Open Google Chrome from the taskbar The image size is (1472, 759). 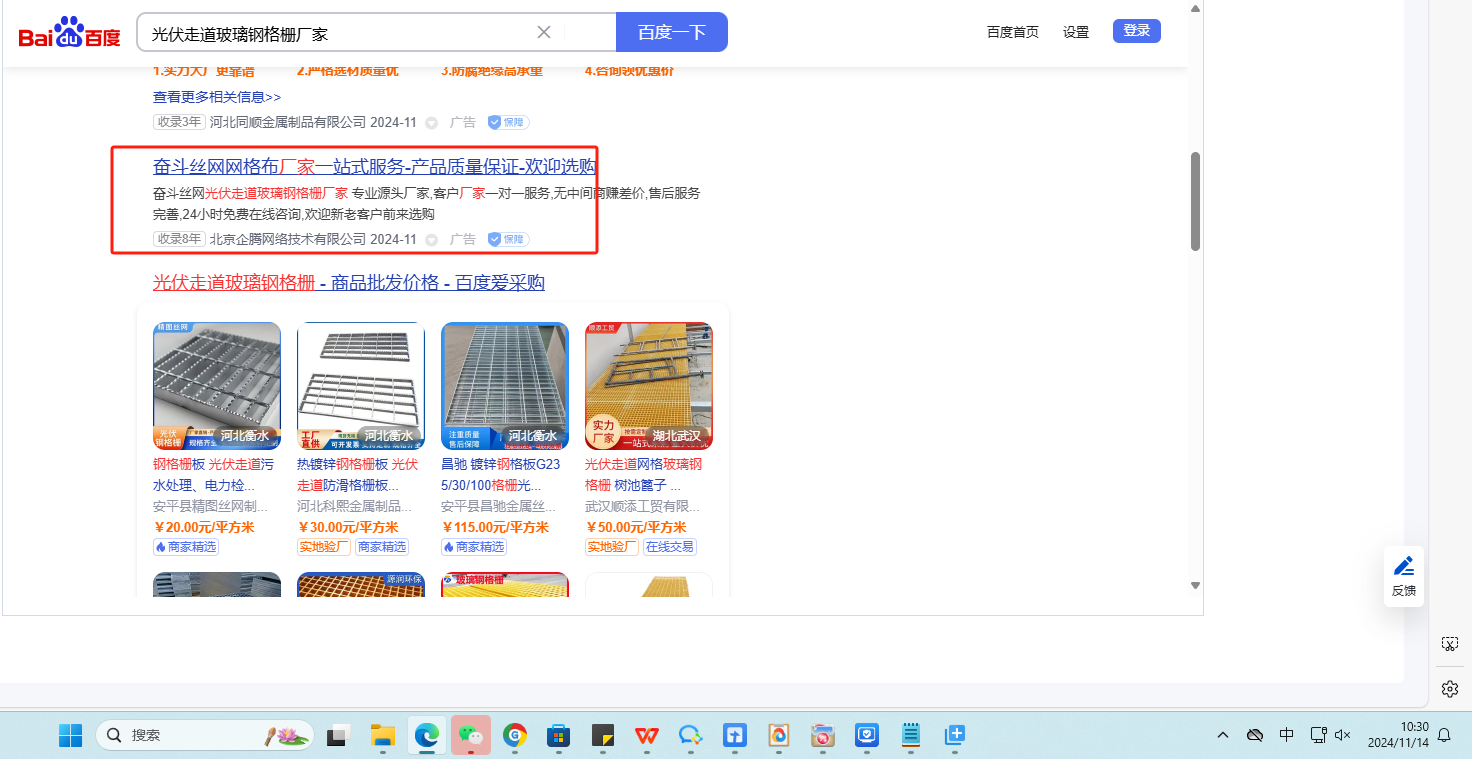pyautogui.click(x=515, y=735)
